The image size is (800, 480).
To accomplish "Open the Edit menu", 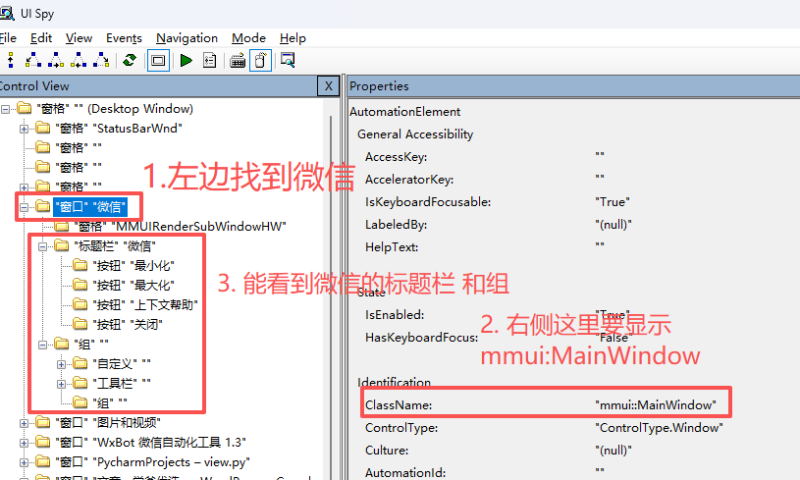I will 41,38.
